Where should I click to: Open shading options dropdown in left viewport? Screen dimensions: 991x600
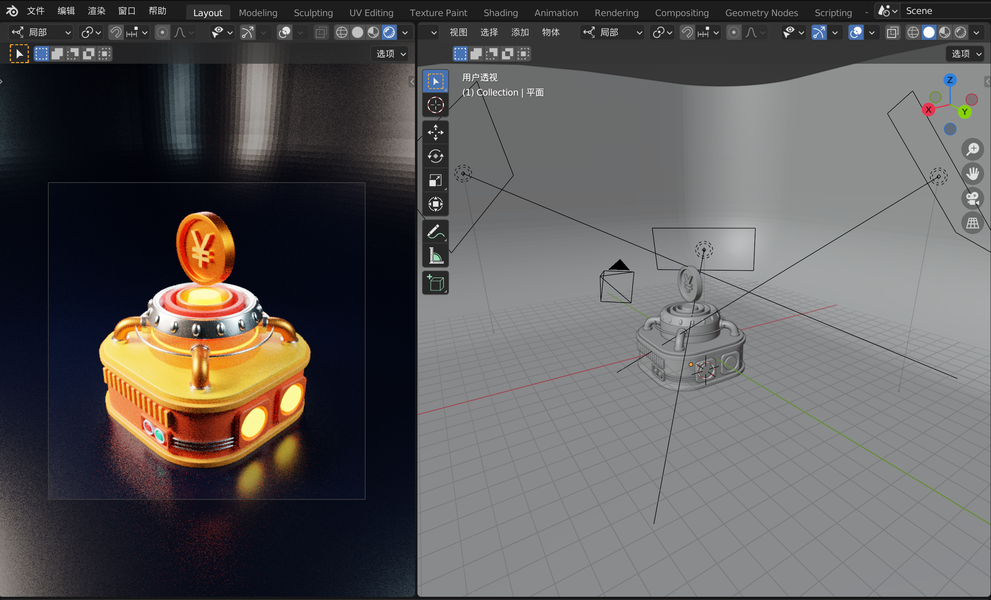(x=405, y=32)
